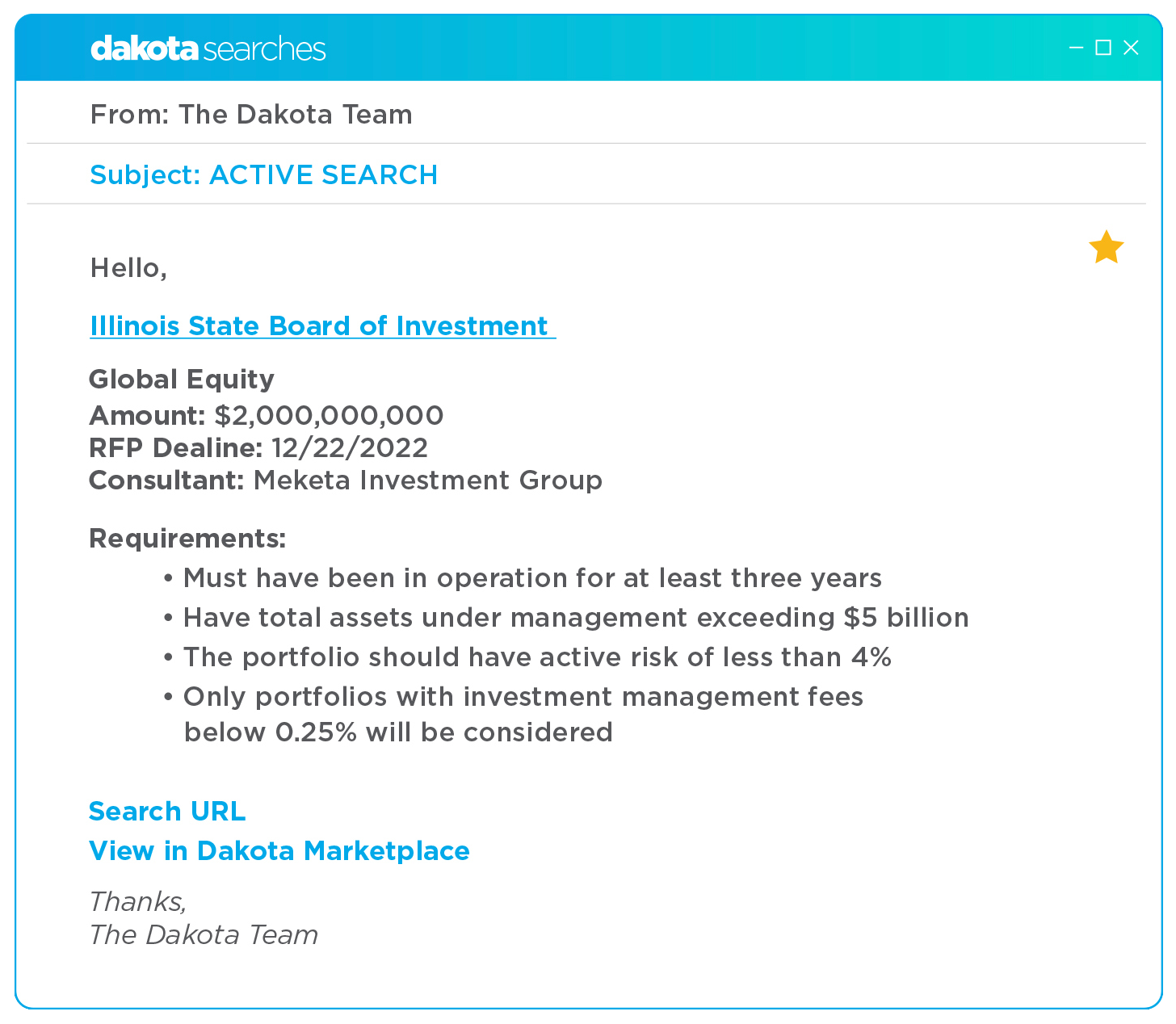
Task: Click the active risk under 4% requirement
Action: pos(537,657)
